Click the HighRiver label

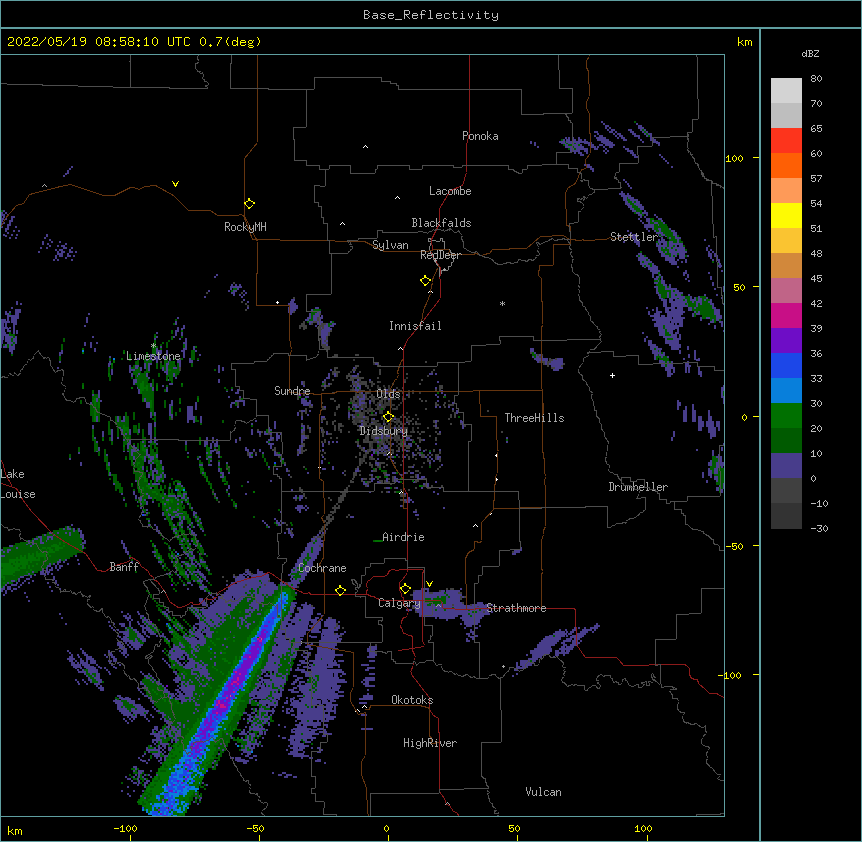pyautogui.click(x=430, y=743)
